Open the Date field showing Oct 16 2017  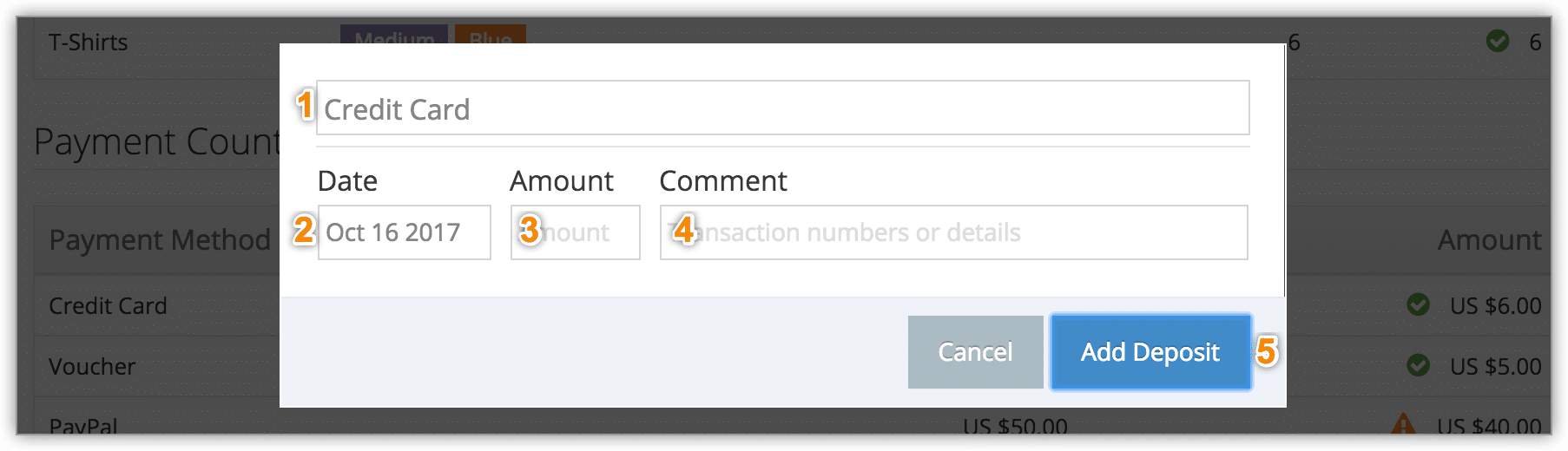click(404, 232)
